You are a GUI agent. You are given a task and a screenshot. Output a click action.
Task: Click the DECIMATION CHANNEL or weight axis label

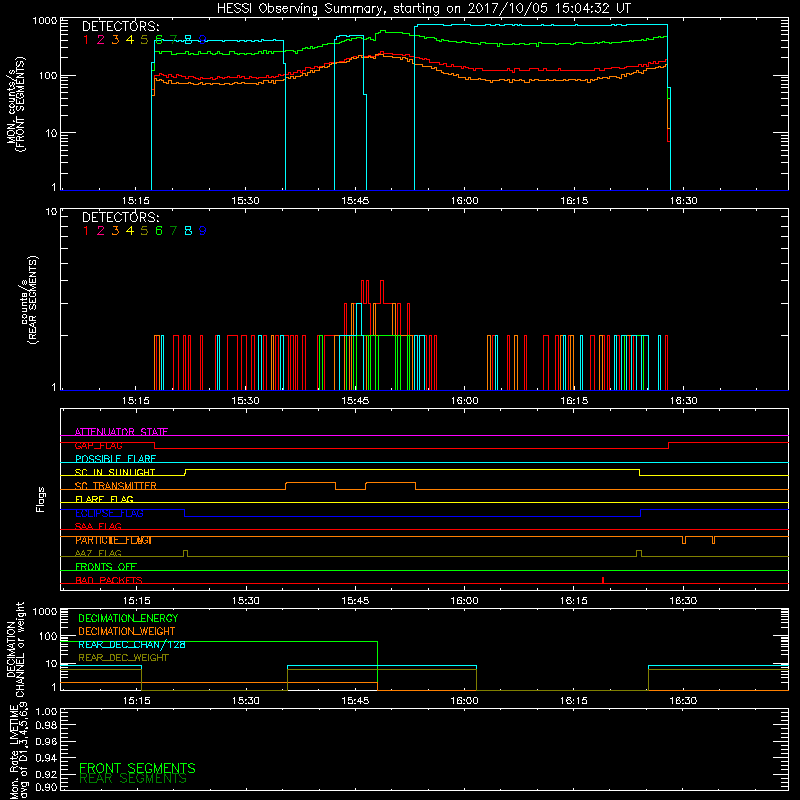tap(15, 649)
